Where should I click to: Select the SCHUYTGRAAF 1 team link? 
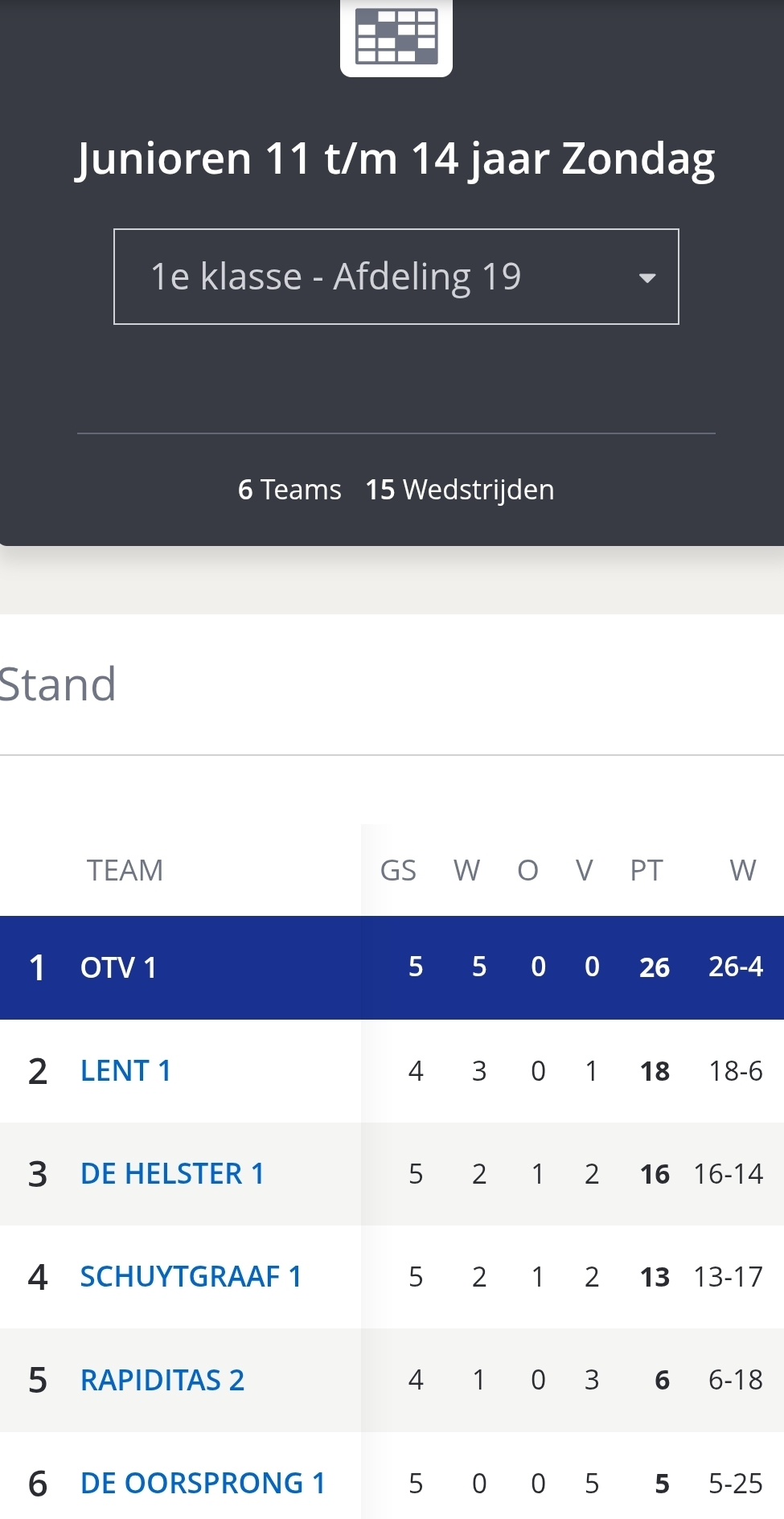click(x=191, y=1277)
